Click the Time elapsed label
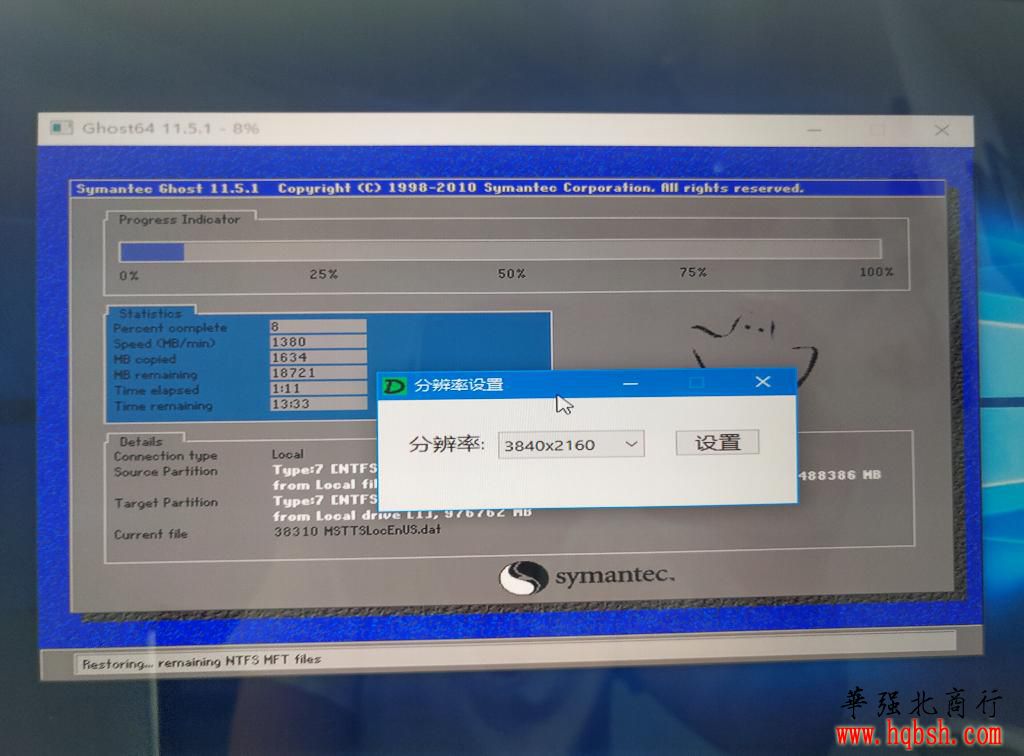Image resolution: width=1024 pixels, height=756 pixels. [156, 390]
